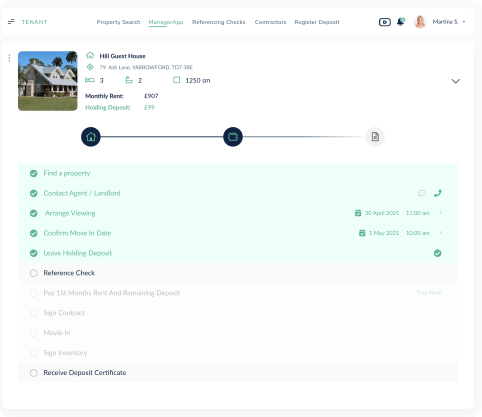Expand the Confirm Move In Date row arrow
Screen dimensions: 482x417
[441, 233]
